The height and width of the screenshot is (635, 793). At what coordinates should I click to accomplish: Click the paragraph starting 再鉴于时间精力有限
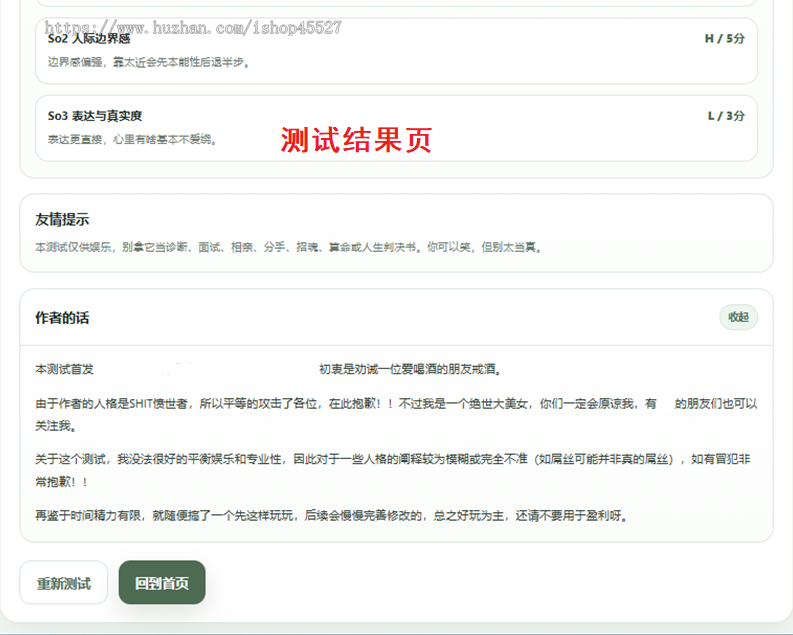(x=331, y=516)
